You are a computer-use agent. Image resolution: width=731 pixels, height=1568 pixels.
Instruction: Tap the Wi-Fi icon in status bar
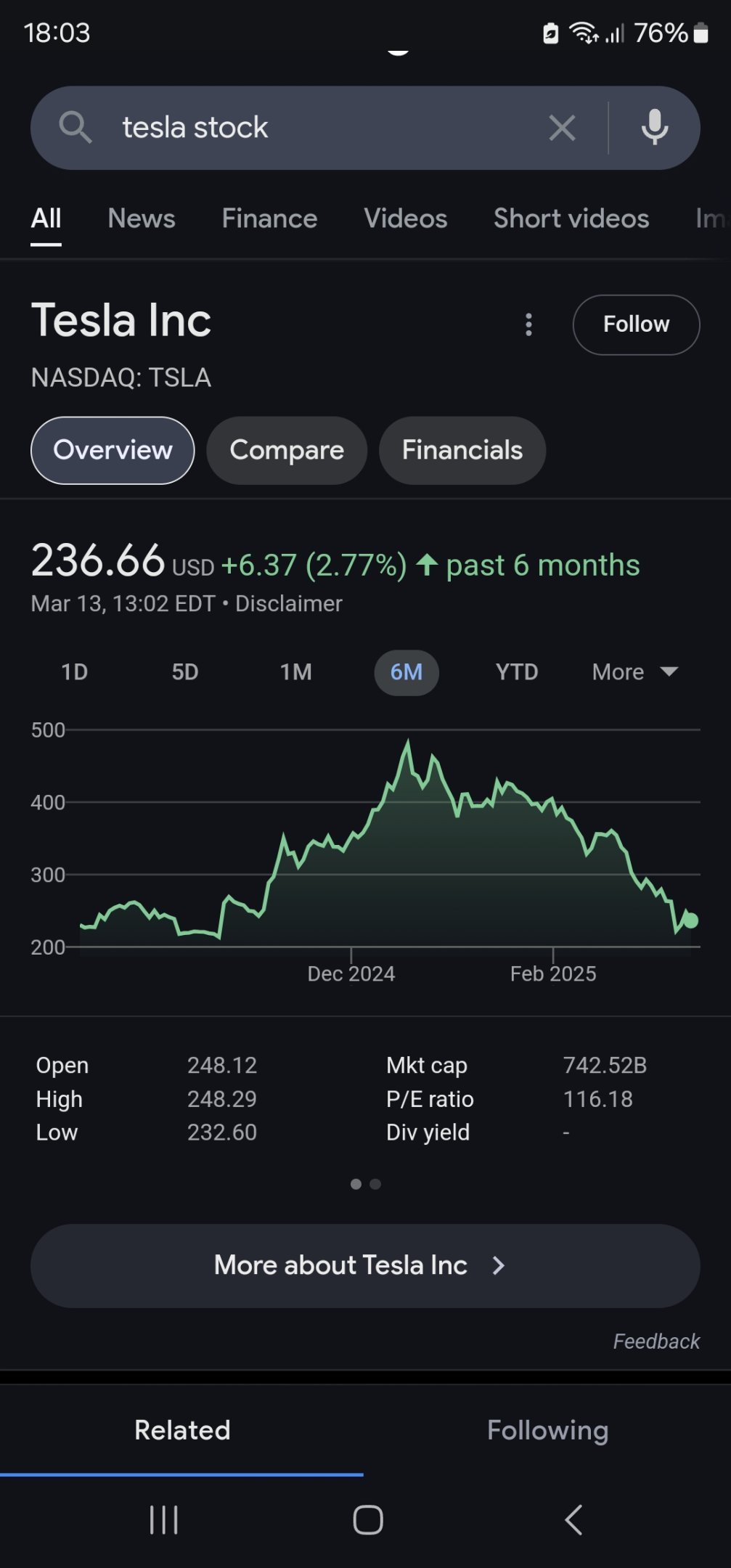point(583,33)
